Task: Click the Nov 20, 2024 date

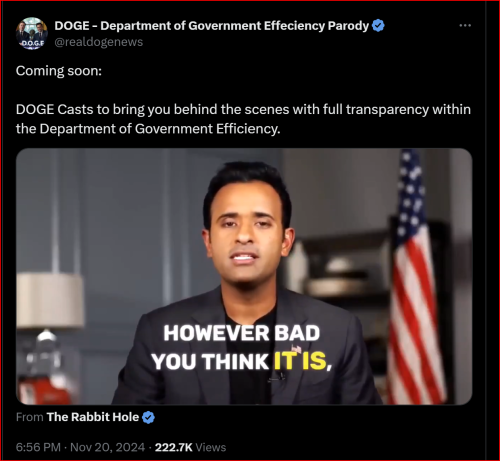Action: 108,447
